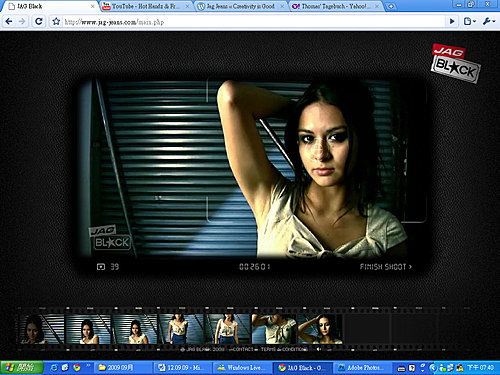Image resolution: width=500 pixels, height=375 pixels.
Task: Click FINISH SHOOT link
Action: [x=386, y=267]
